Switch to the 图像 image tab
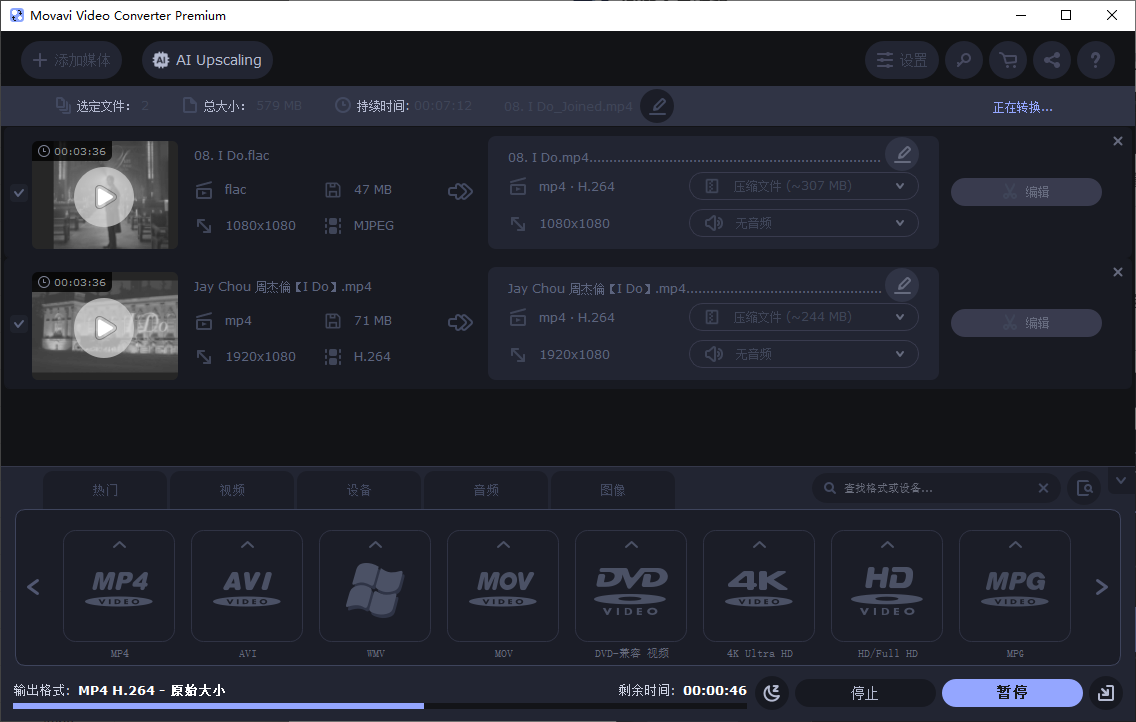This screenshot has width=1136, height=722. click(613, 490)
